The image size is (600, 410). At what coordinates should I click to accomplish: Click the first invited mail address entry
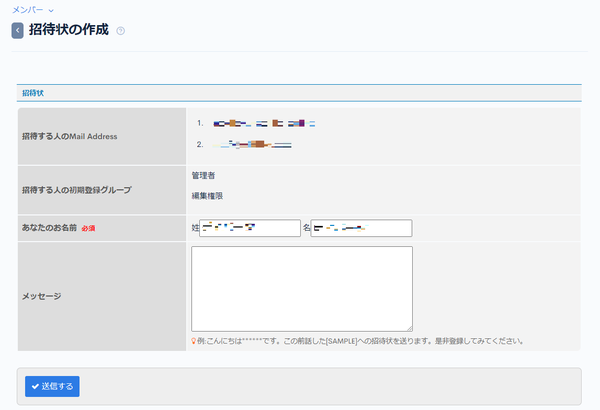[x=264, y=123]
